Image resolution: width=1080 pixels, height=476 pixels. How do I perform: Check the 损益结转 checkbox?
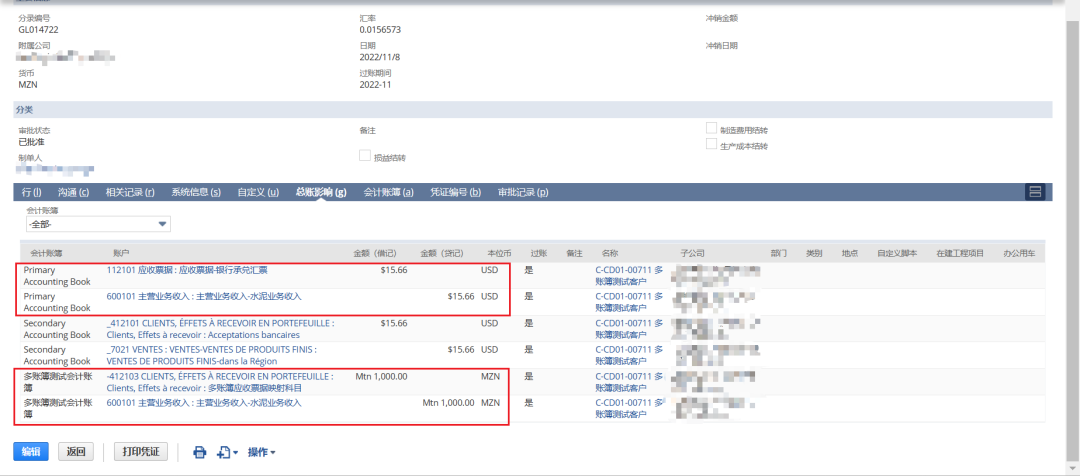pos(364,156)
